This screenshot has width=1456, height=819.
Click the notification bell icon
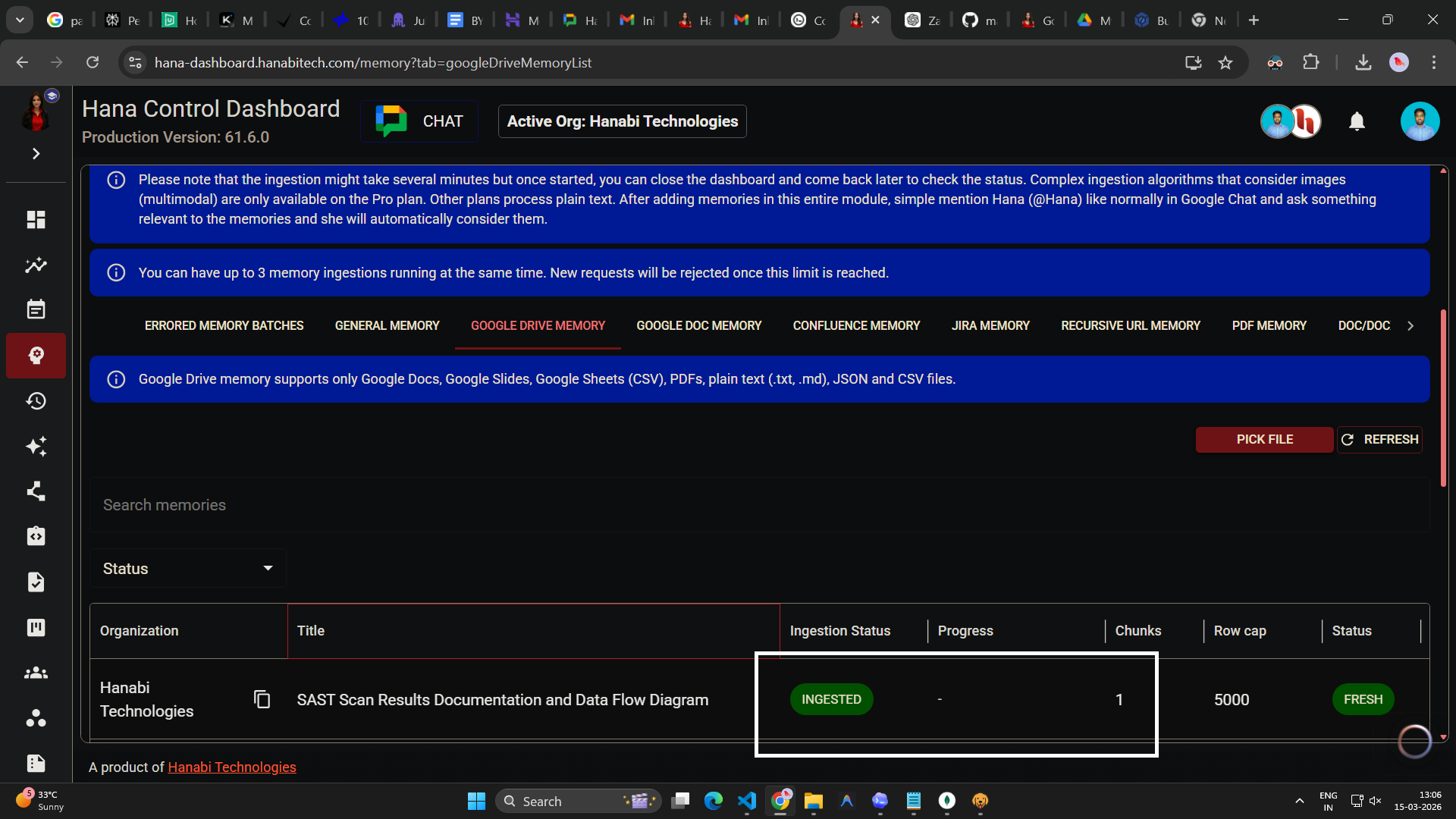[1357, 121]
